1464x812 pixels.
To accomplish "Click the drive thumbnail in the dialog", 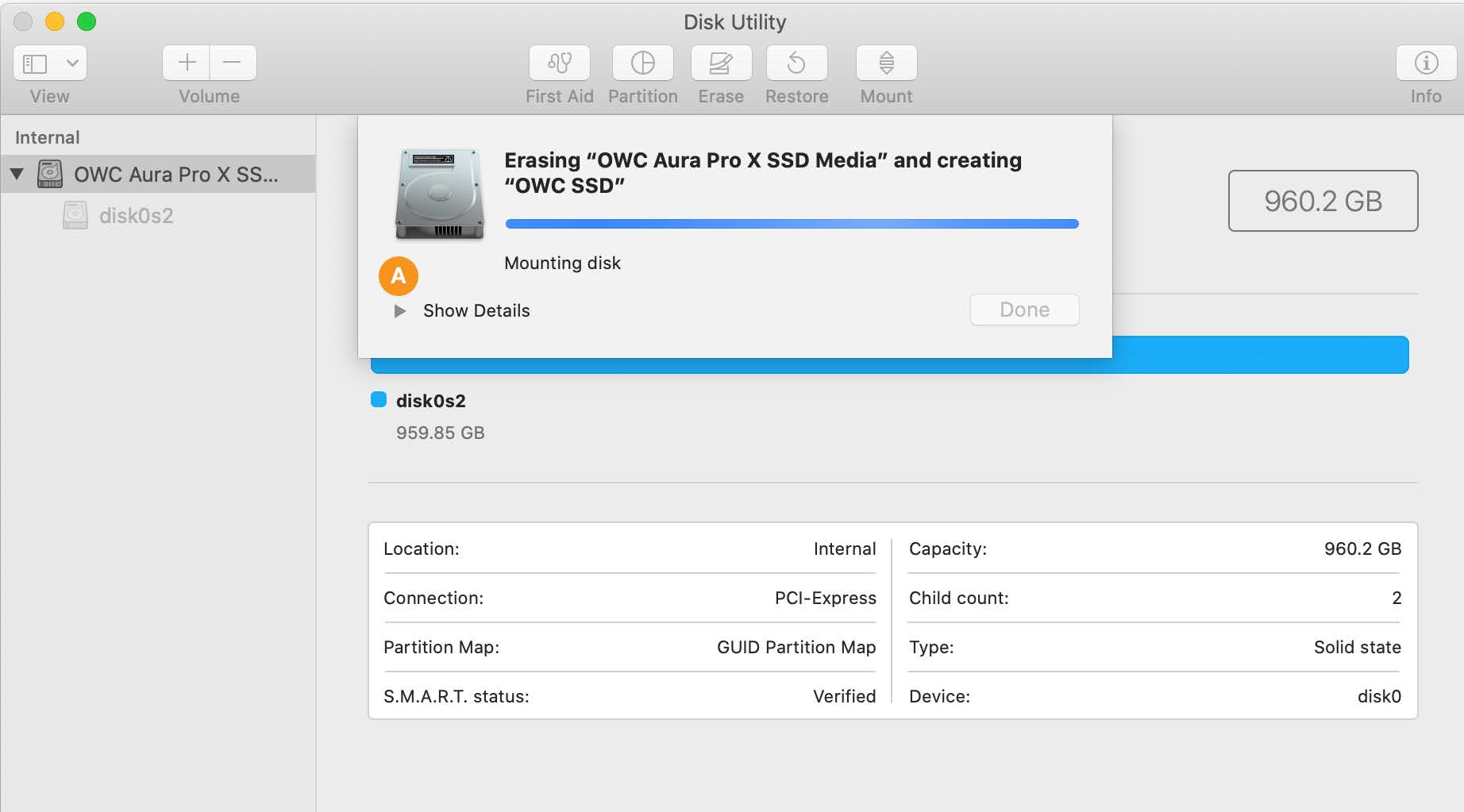I will (439, 193).
